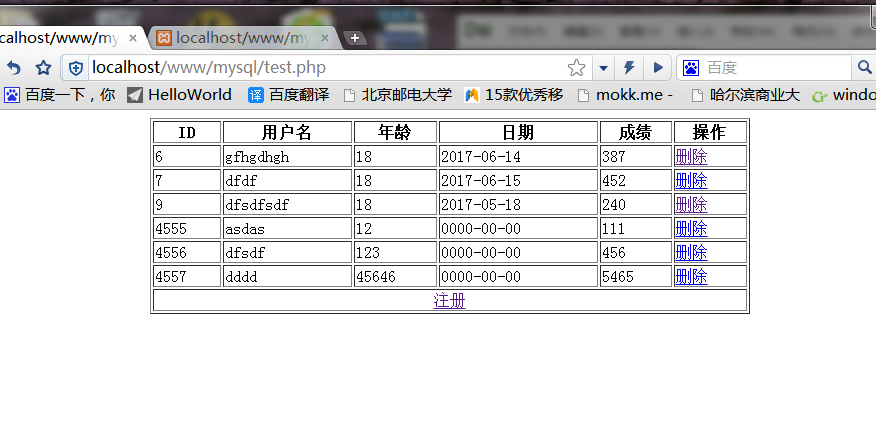876x423 pixels.
Task: Click the favorite star inside the address bar
Action: coord(576,68)
